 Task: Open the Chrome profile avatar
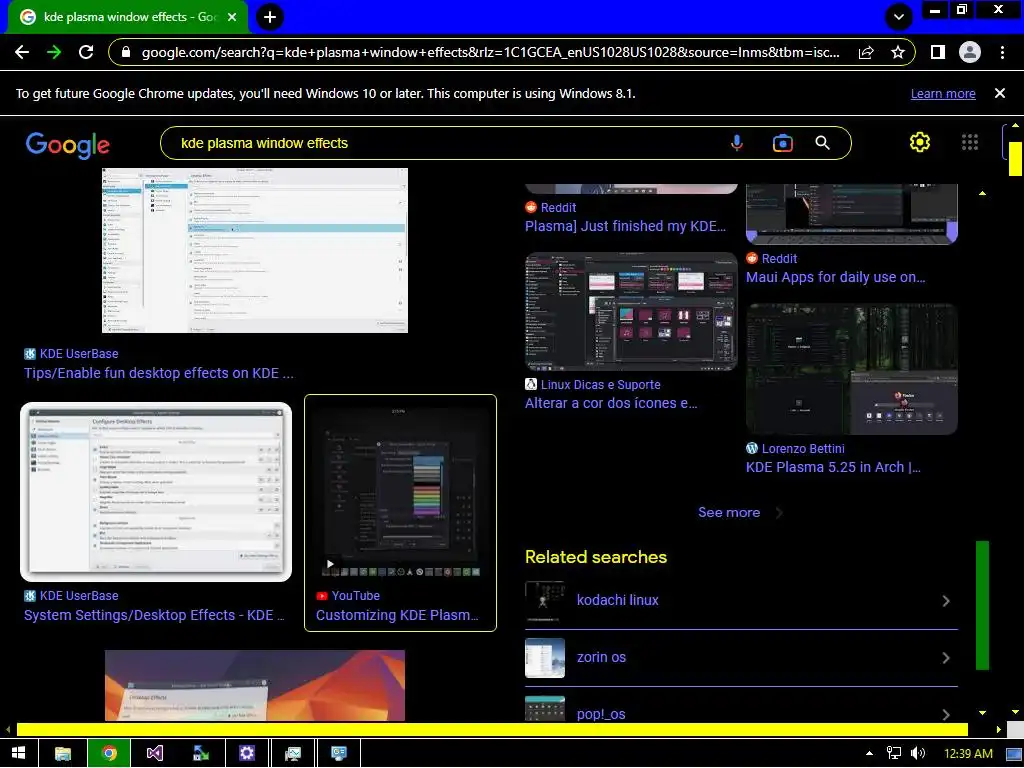pyautogui.click(x=970, y=52)
